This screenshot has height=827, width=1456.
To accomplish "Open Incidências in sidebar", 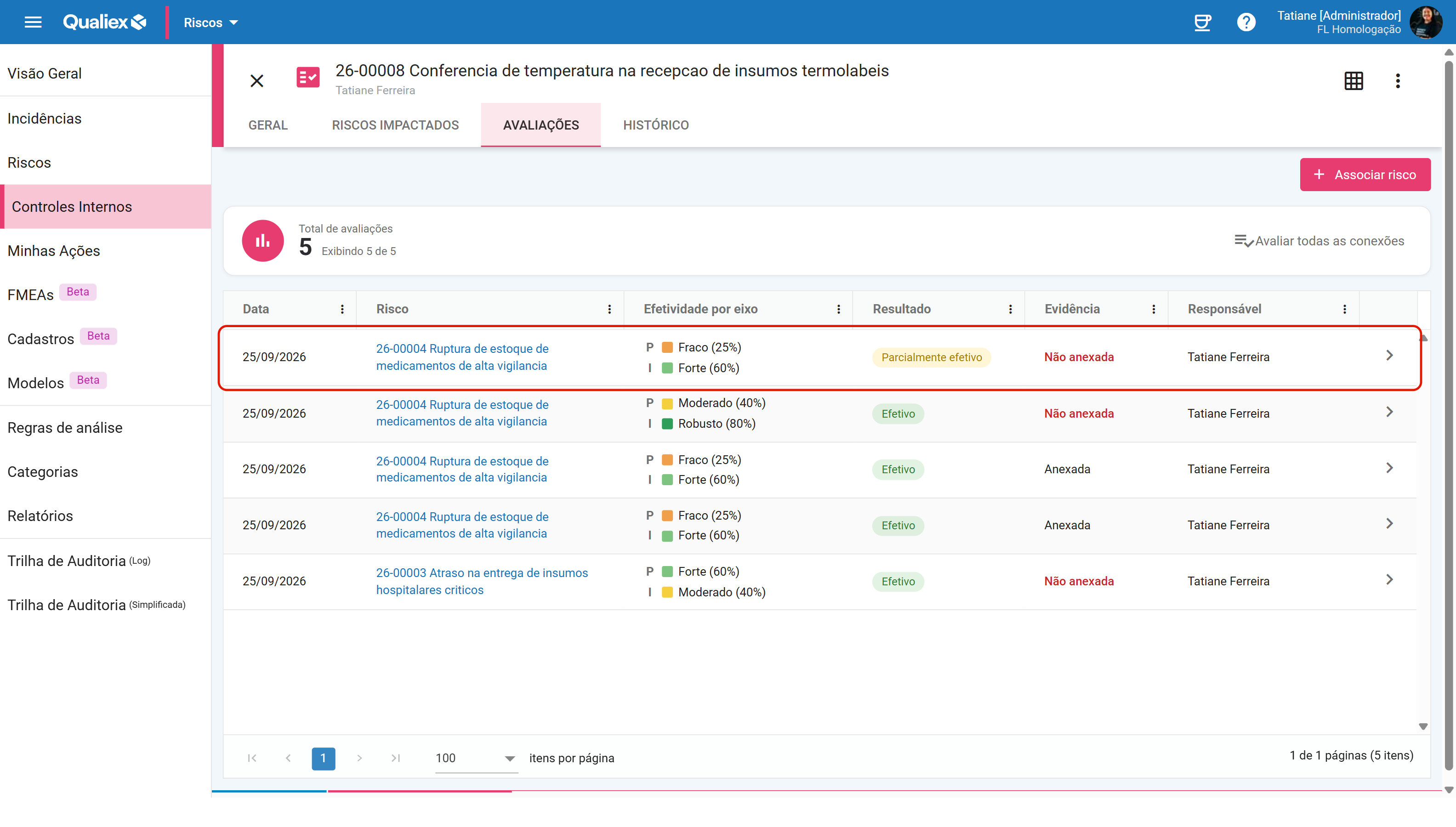I will point(106,118).
